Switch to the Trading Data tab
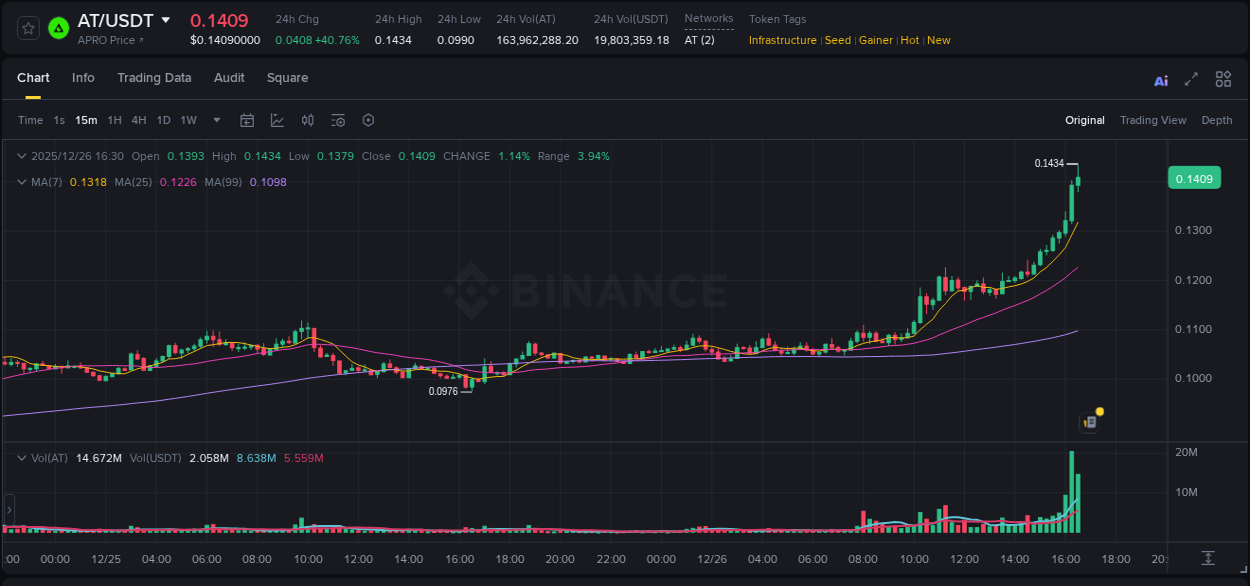This screenshot has height=586, width=1250. click(154, 78)
